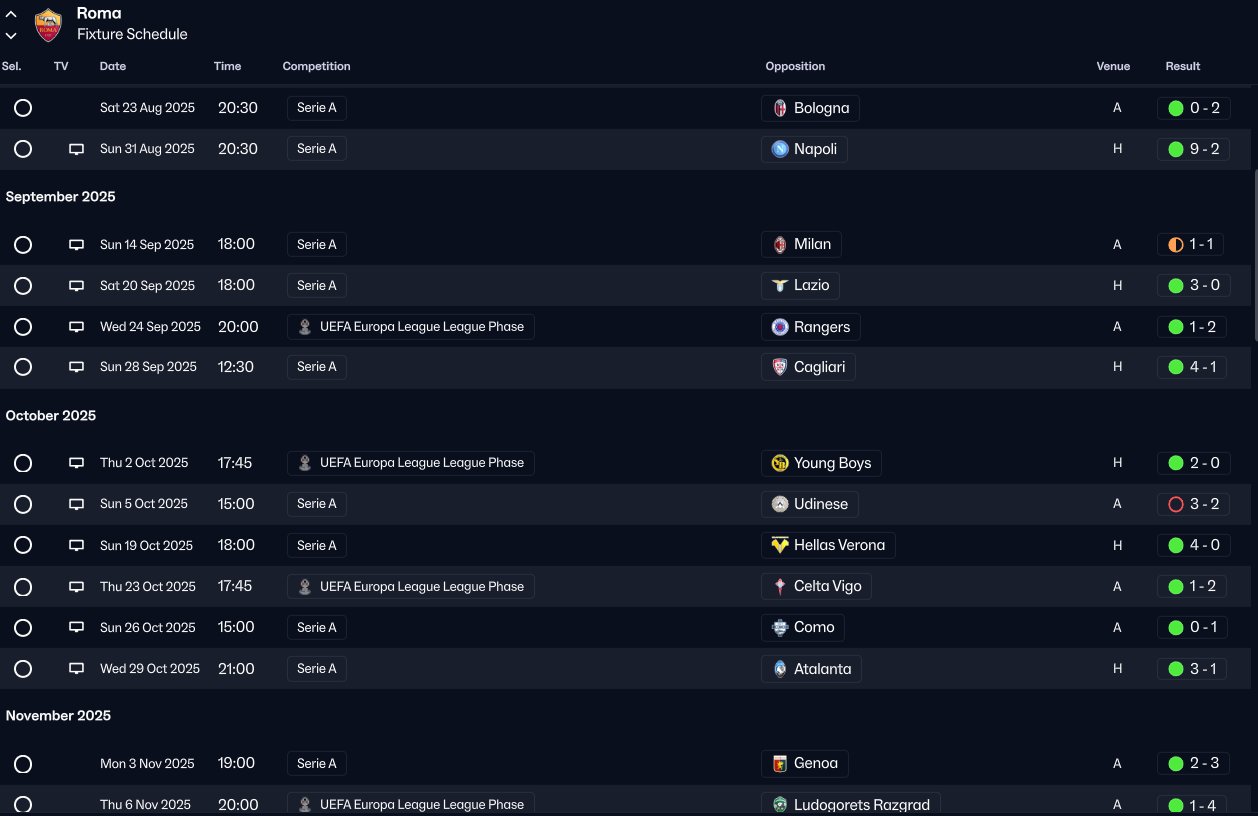Viewport: 1258px width, 816px height.
Task: Open the 4 - 0 result against Hellas Verona
Action: pos(1193,545)
